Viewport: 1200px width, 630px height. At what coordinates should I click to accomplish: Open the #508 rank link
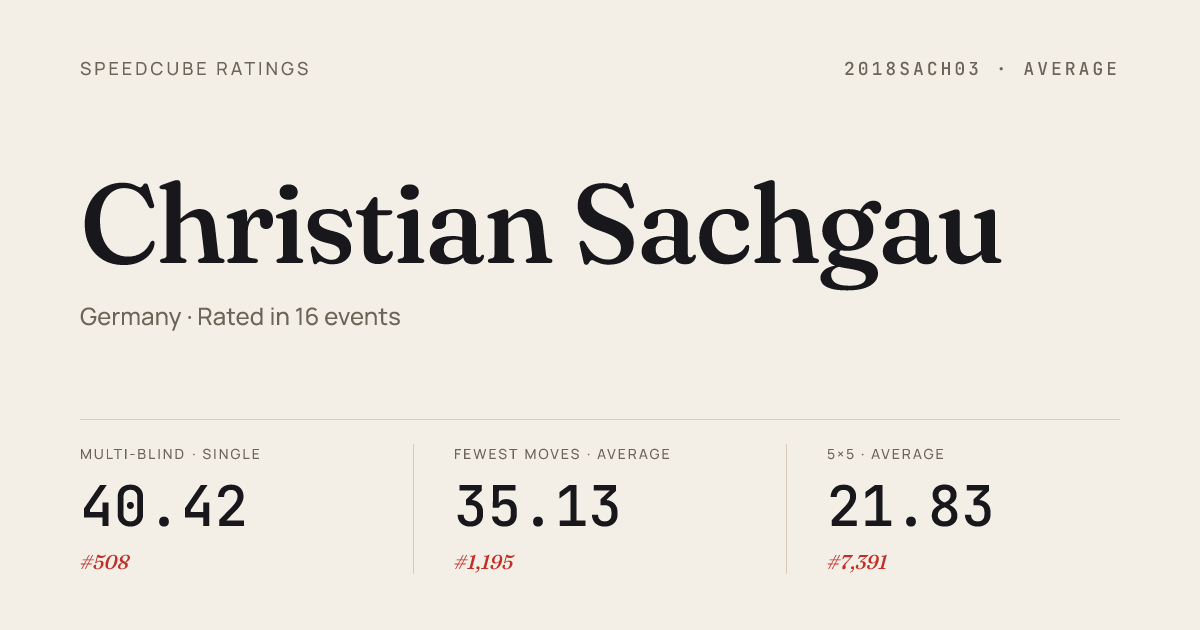(105, 562)
